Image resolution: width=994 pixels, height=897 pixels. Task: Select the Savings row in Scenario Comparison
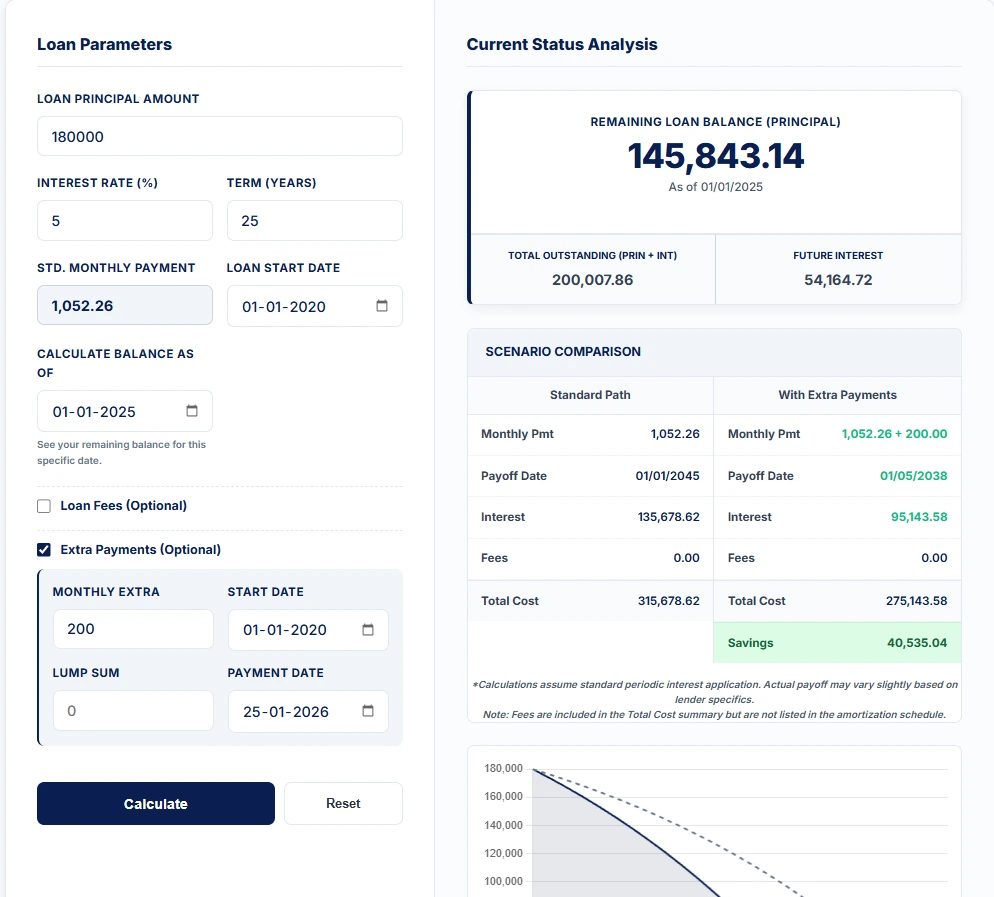point(836,641)
